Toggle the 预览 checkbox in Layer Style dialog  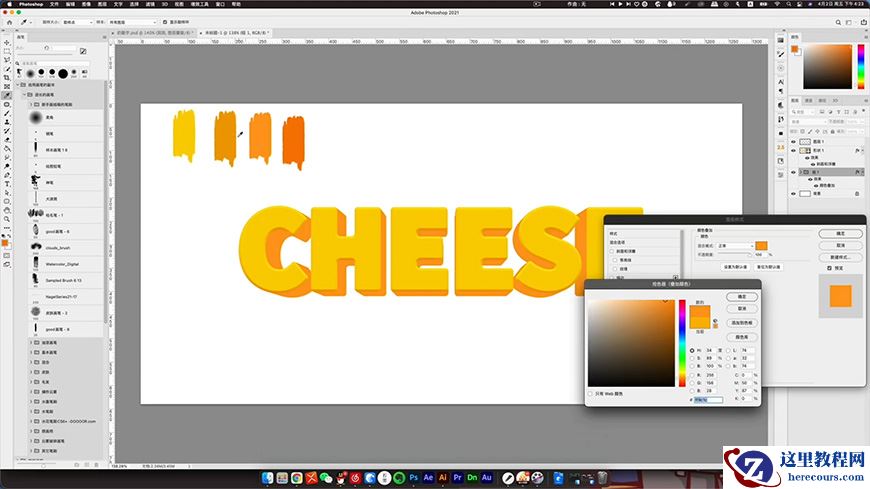tap(829, 268)
